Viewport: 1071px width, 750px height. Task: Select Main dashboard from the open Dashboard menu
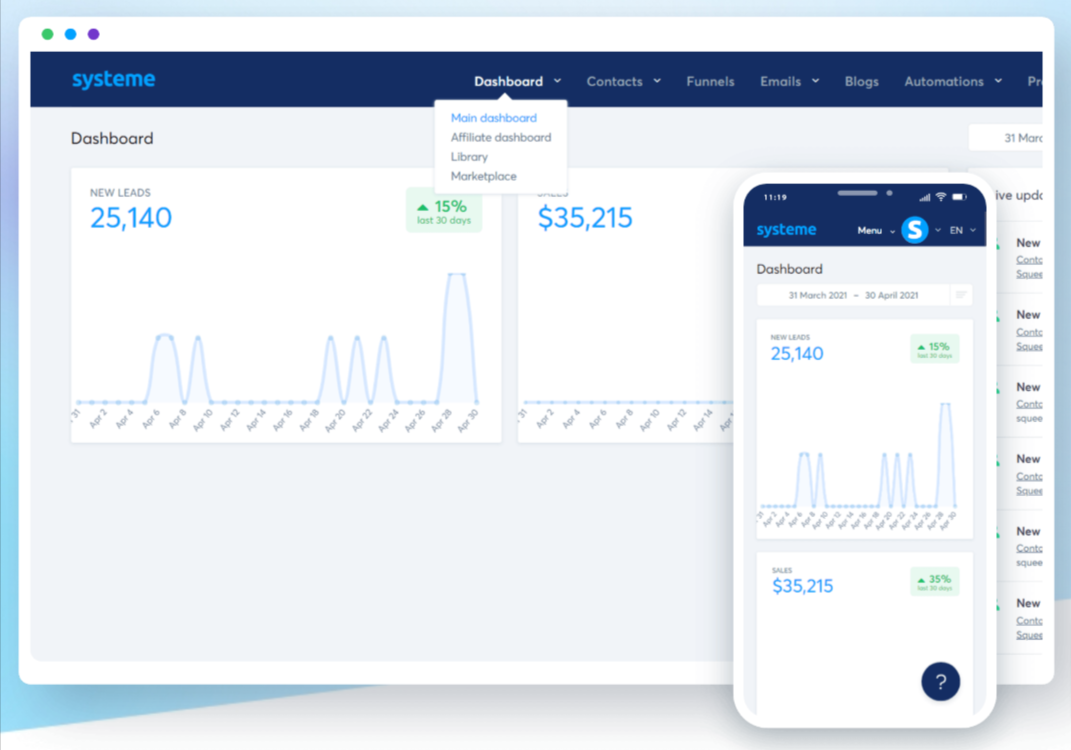click(x=492, y=117)
